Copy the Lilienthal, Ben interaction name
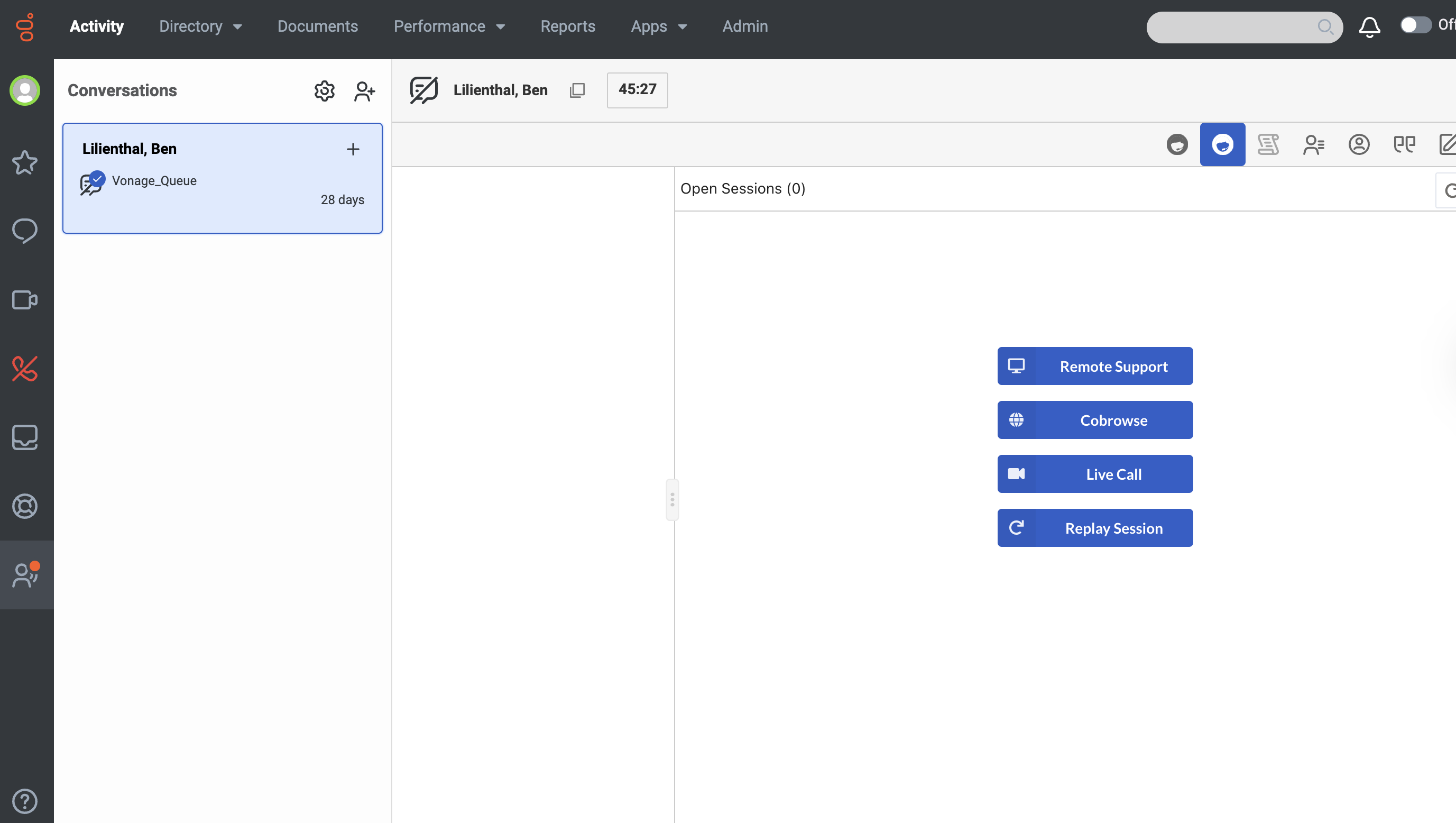Screen dimensions: 1456x823 (577, 90)
